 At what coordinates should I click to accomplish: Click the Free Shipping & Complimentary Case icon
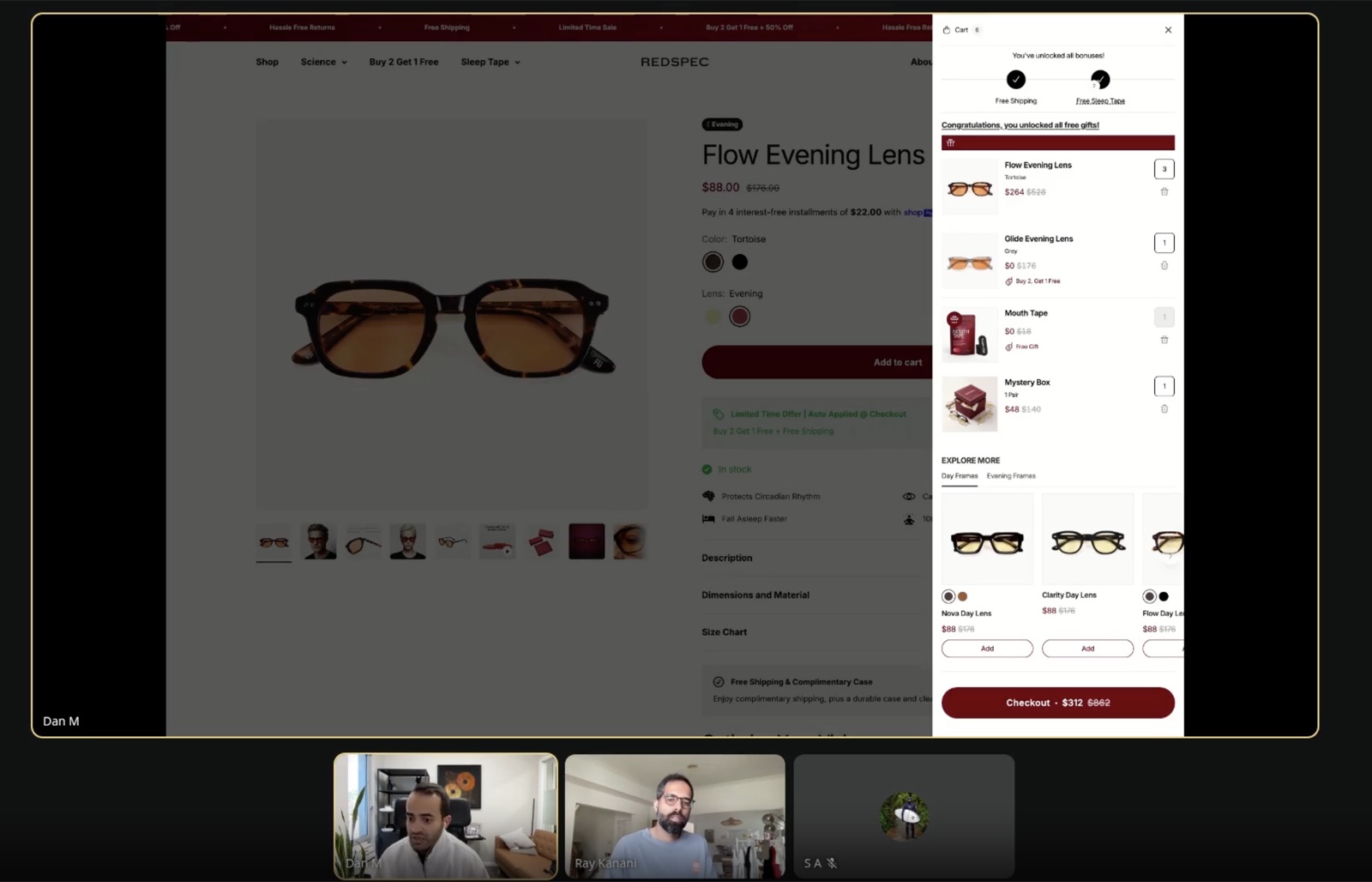point(719,682)
